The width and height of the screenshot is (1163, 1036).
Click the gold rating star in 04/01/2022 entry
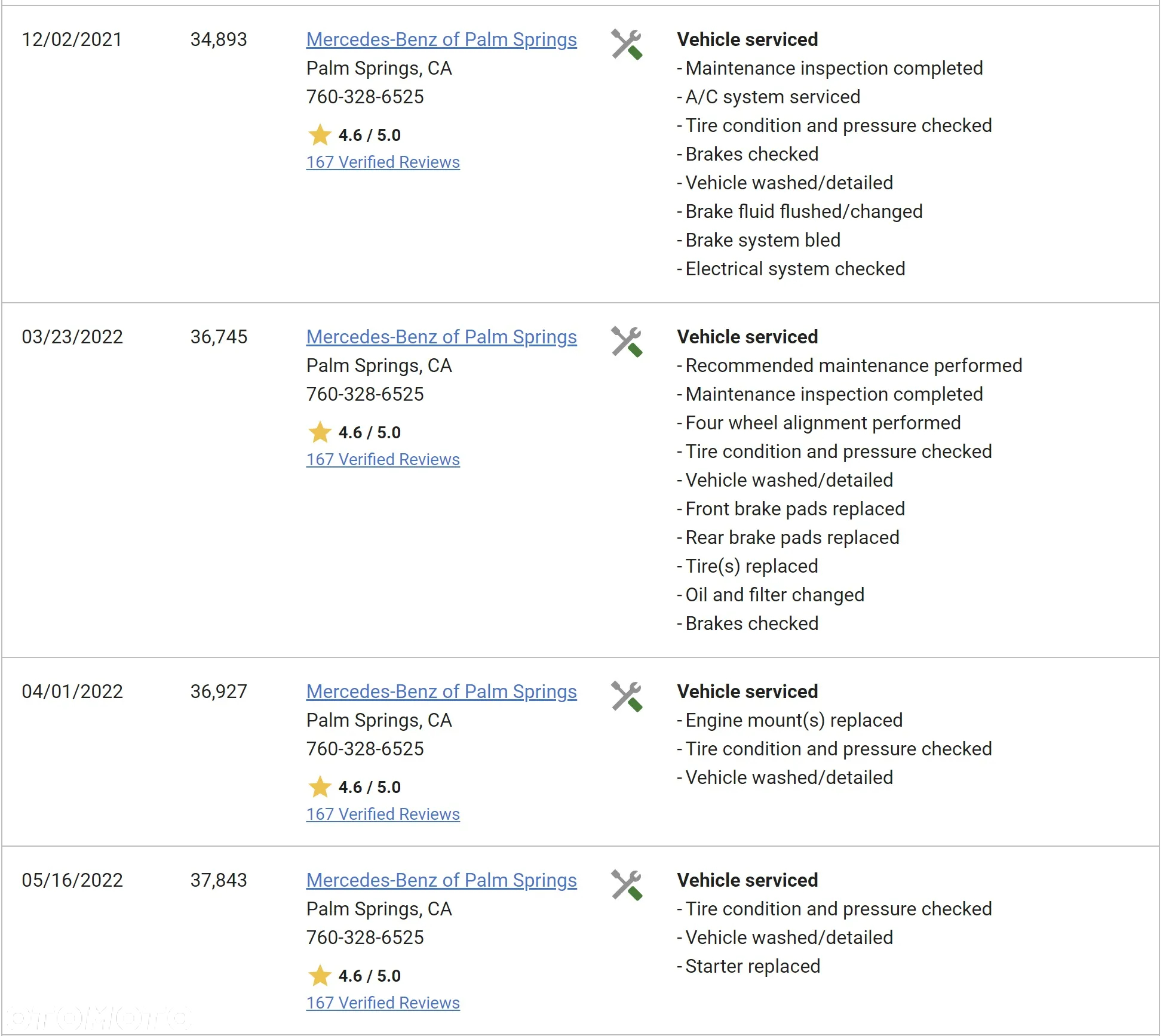click(x=320, y=787)
